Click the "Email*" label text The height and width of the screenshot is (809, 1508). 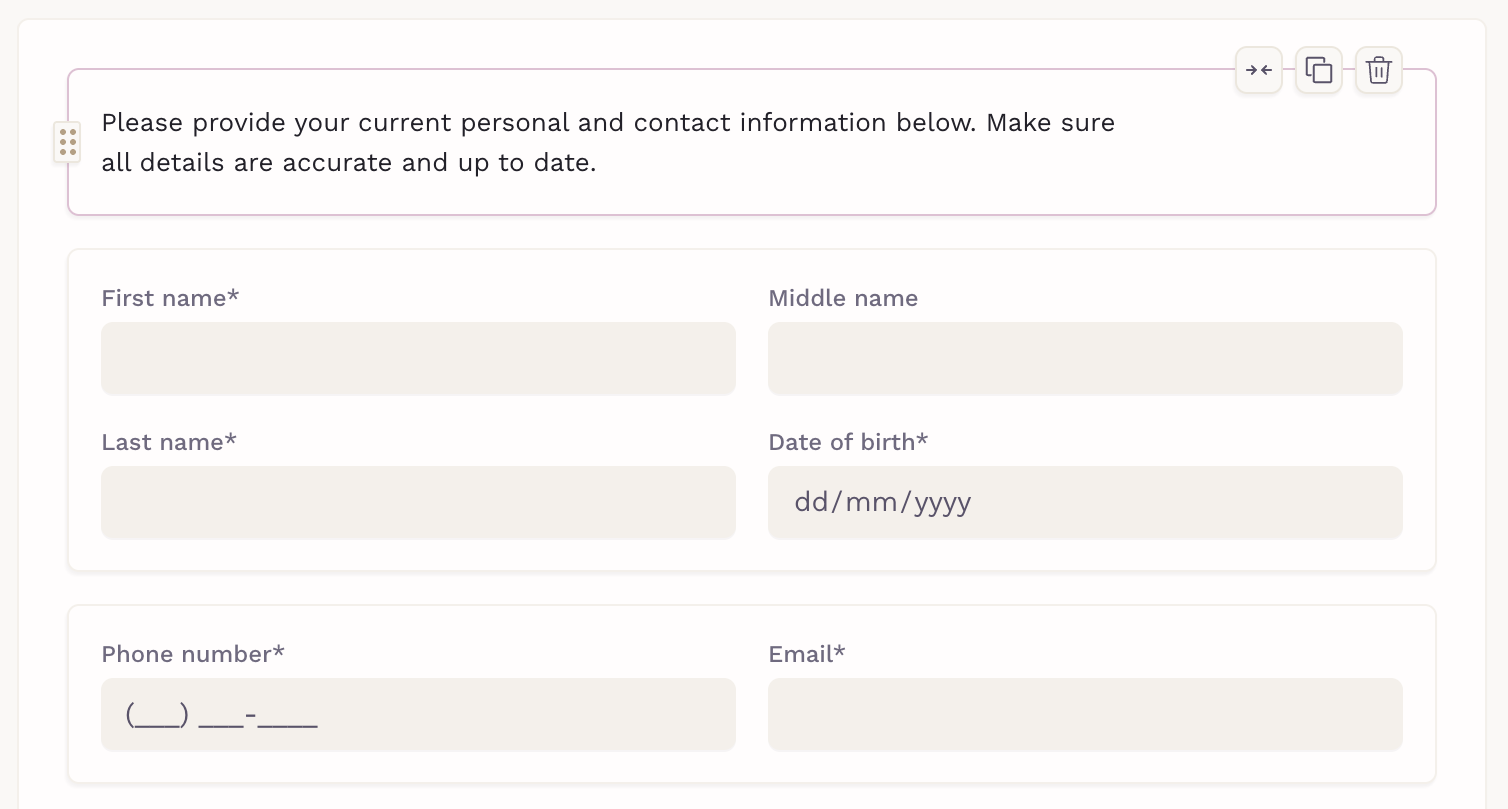[807, 654]
